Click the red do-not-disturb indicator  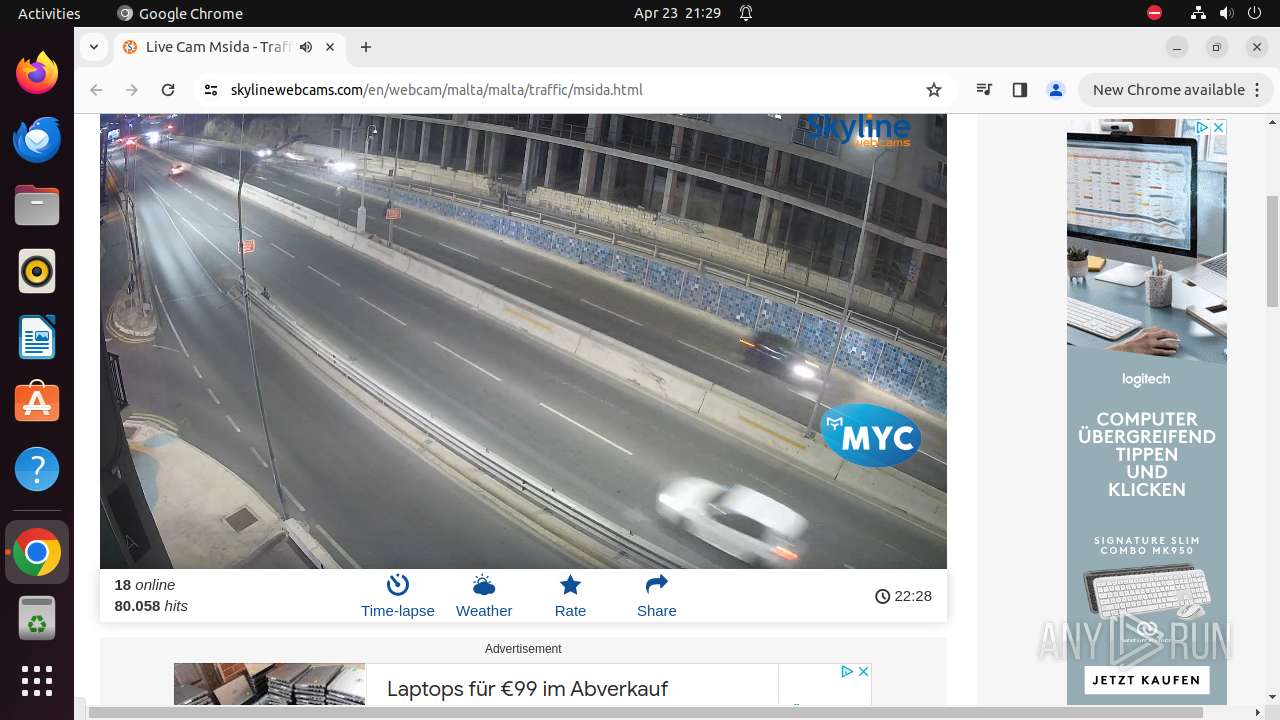click(1154, 13)
